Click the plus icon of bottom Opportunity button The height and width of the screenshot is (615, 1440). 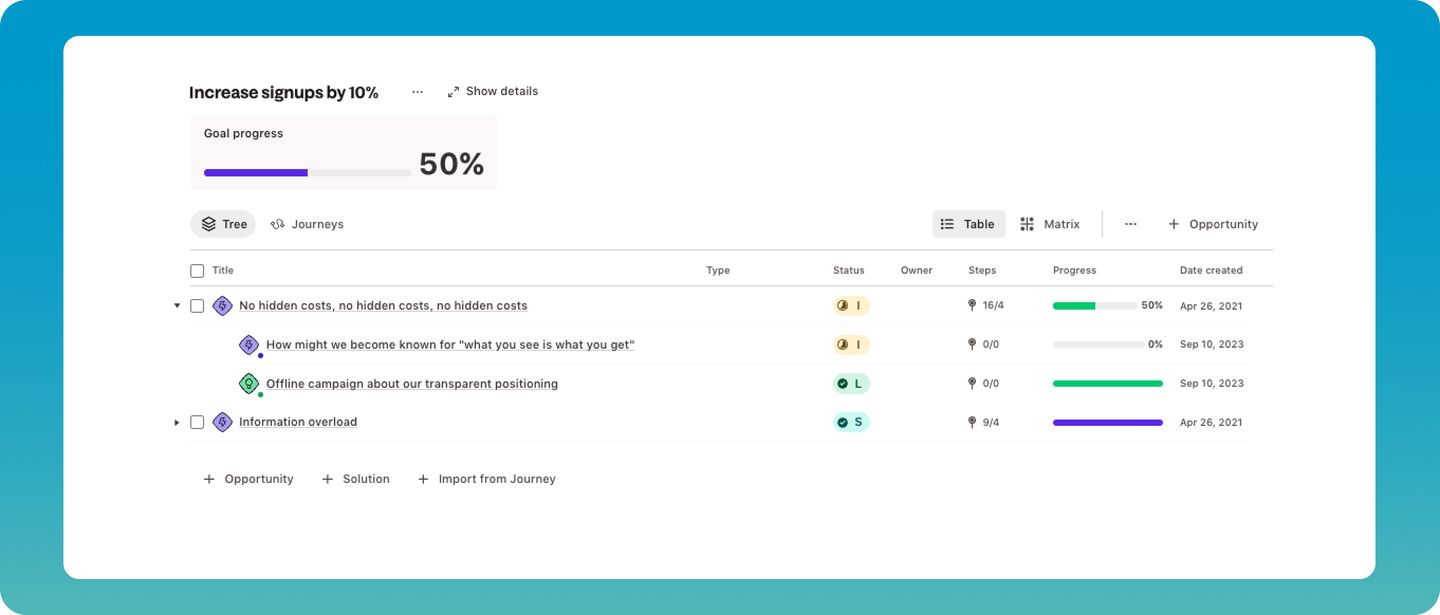click(209, 479)
